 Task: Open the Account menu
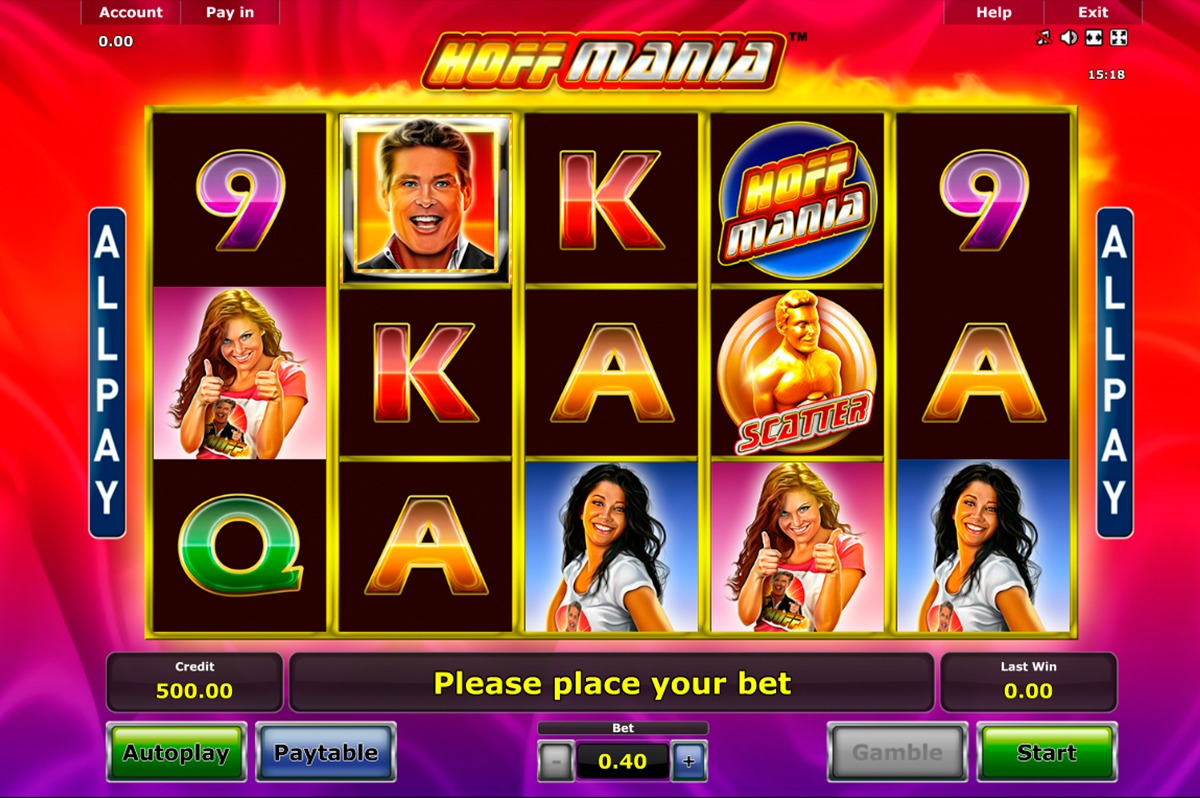point(131,12)
